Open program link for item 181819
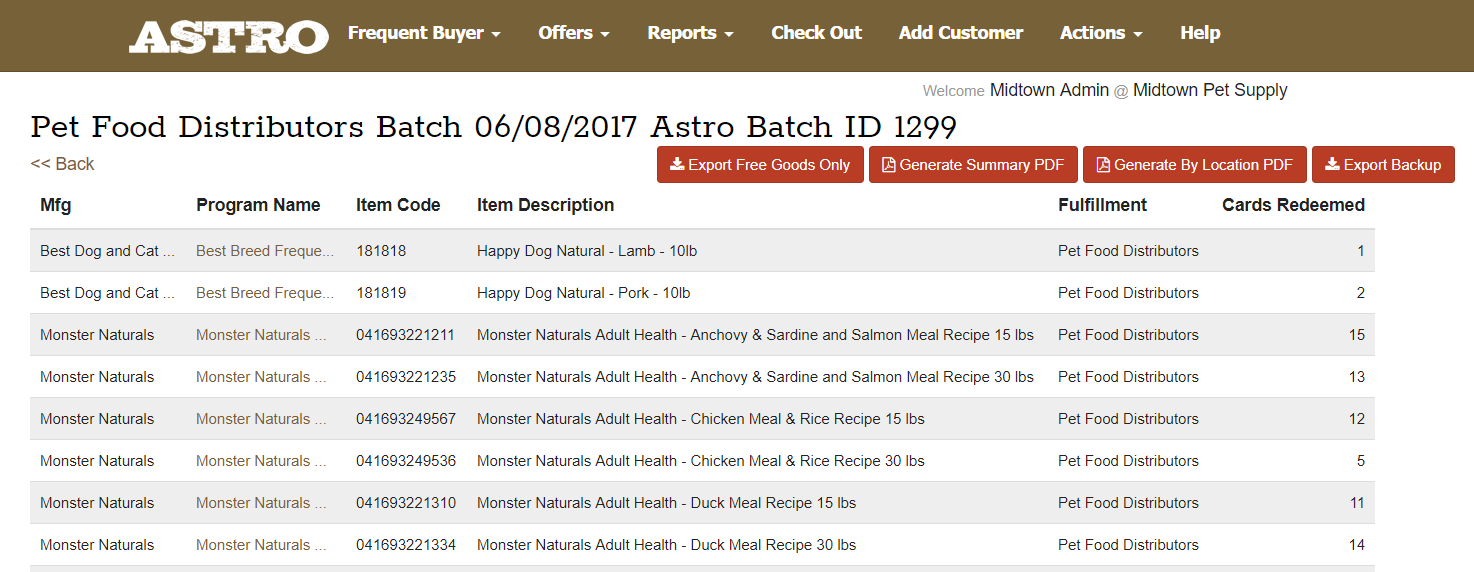This screenshot has width=1474, height=572. pos(265,293)
